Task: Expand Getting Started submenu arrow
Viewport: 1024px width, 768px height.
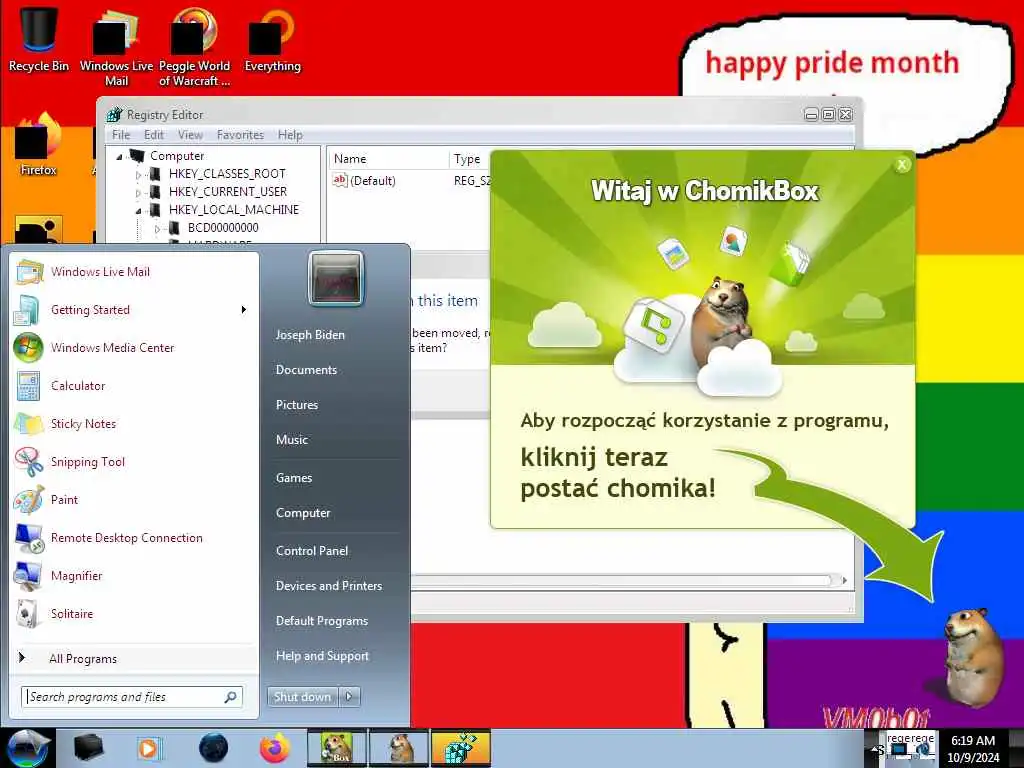Action: click(x=244, y=310)
